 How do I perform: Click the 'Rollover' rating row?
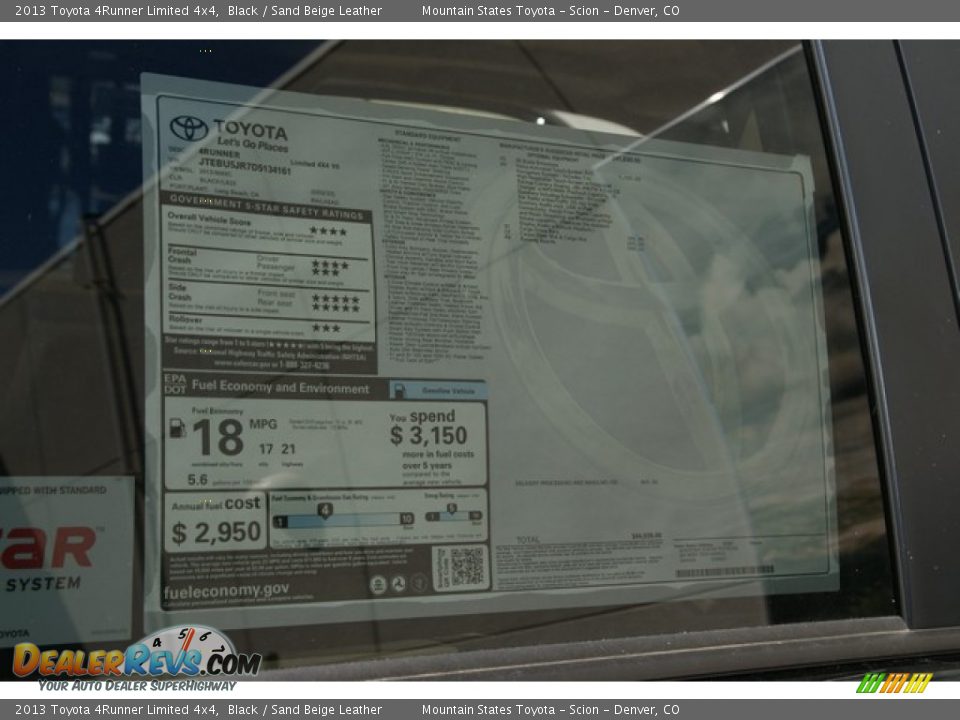(268, 326)
